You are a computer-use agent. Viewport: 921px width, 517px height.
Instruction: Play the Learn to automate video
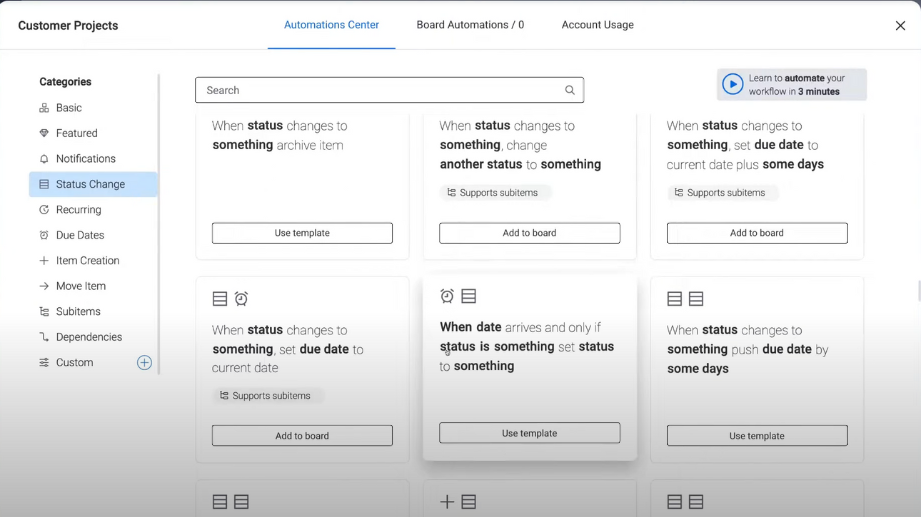(732, 85)
